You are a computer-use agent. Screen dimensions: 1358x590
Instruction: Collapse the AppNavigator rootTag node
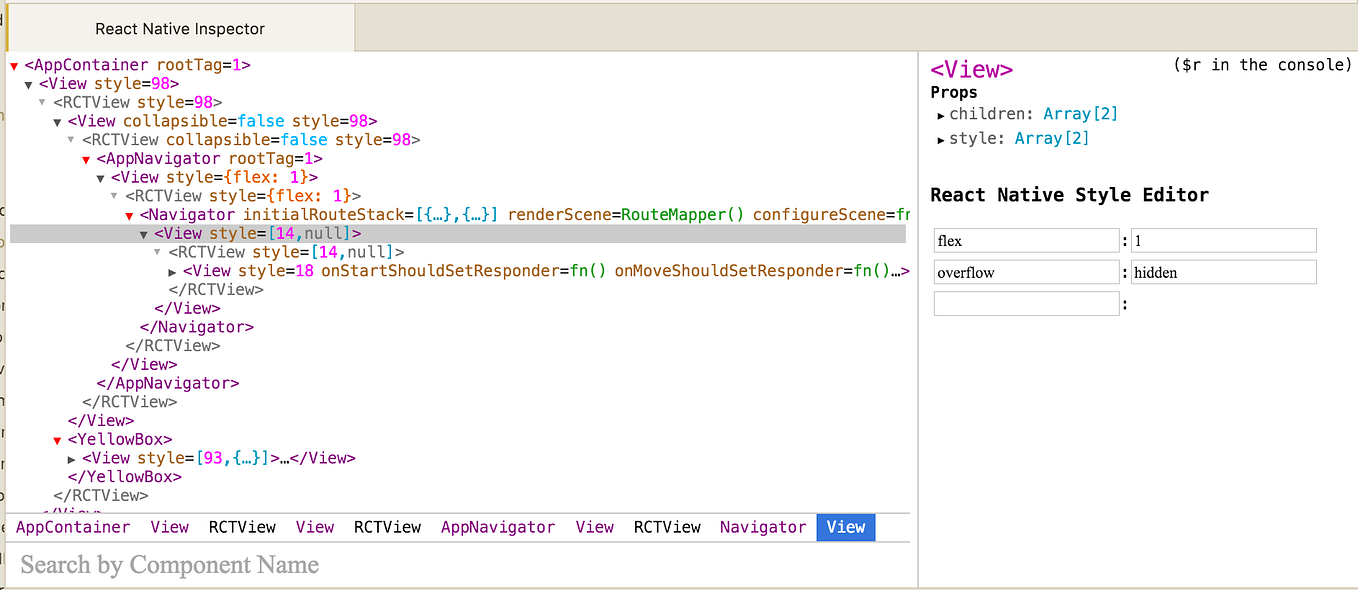coord(85,158)
